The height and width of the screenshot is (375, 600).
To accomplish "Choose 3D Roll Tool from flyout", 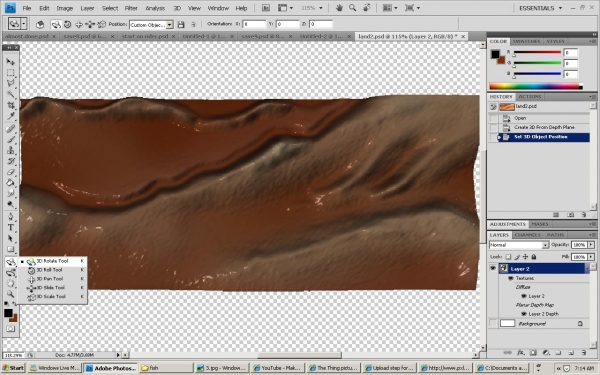I will pos(53,270).
